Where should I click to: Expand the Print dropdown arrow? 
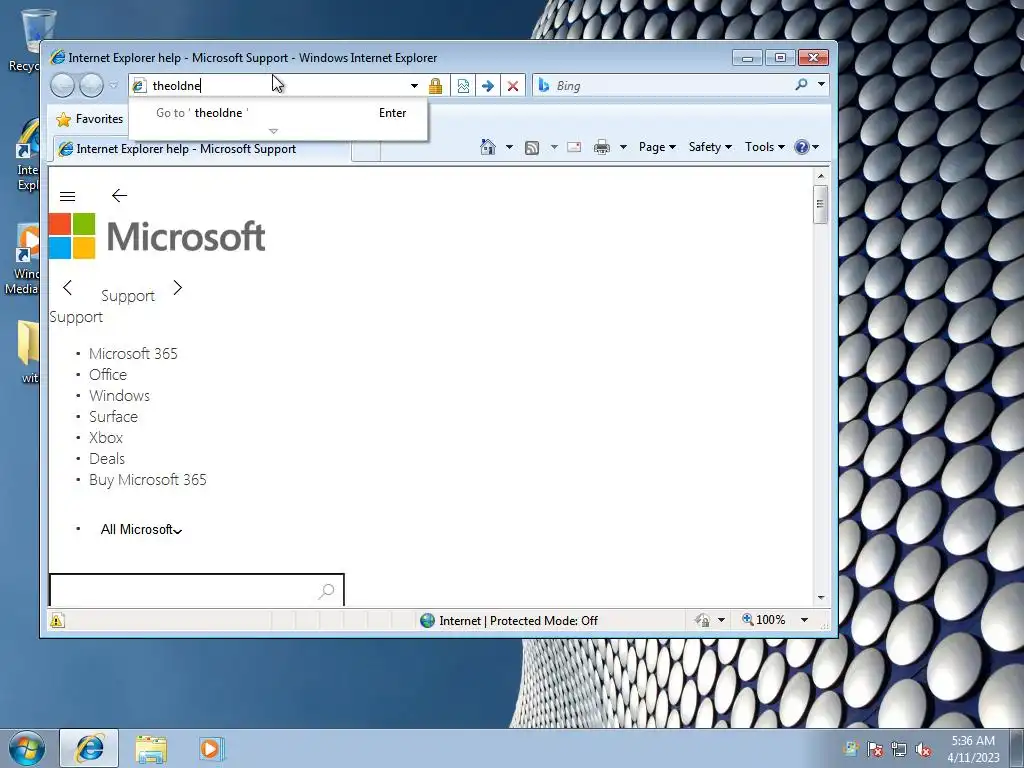point(623,147)
